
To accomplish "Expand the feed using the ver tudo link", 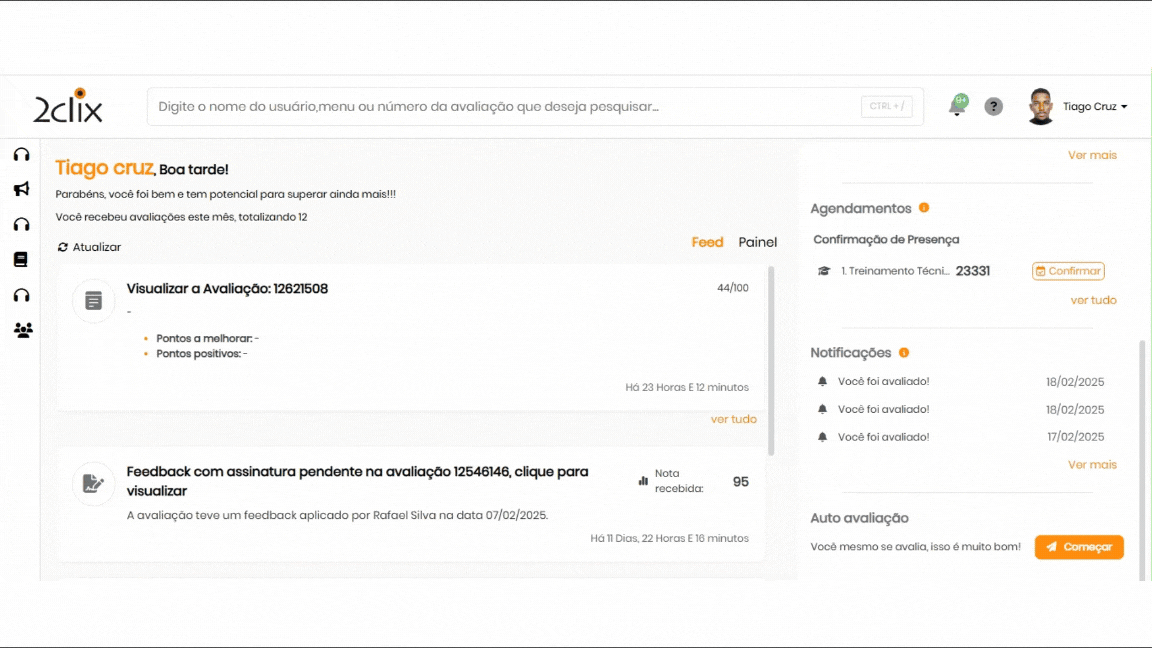I will point(733,419).
